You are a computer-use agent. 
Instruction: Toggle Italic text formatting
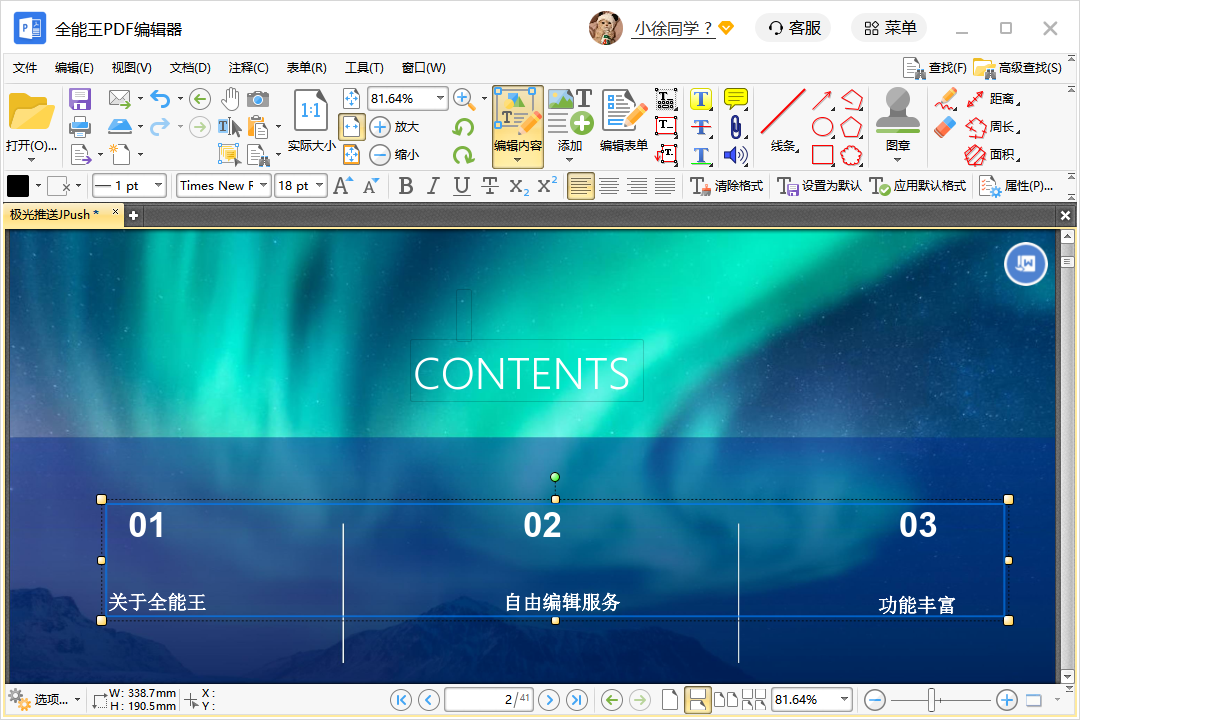[433, 186]
